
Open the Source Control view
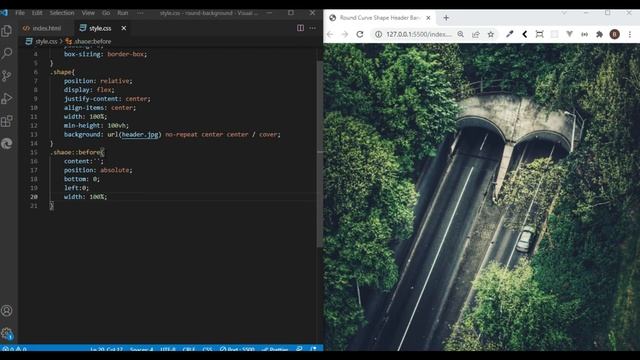7,76
